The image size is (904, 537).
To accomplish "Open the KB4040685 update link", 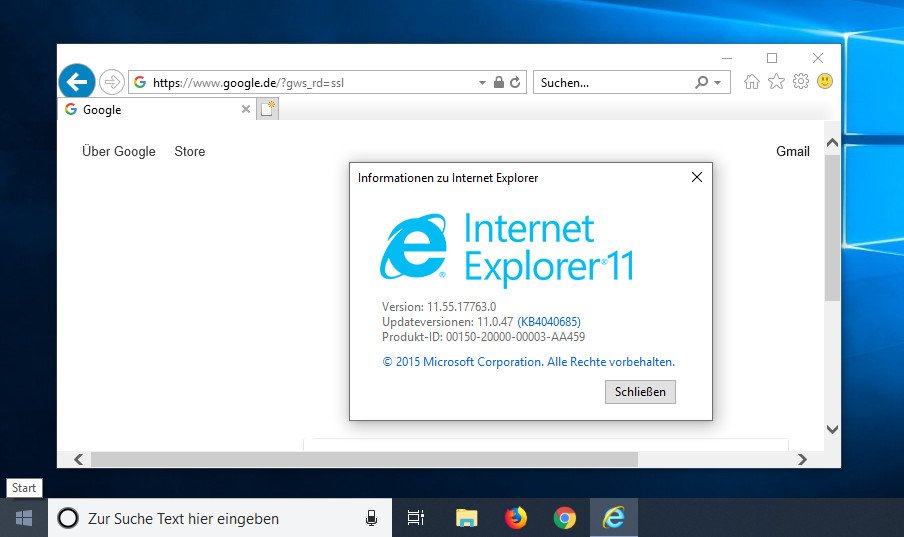I will (549, 322).
